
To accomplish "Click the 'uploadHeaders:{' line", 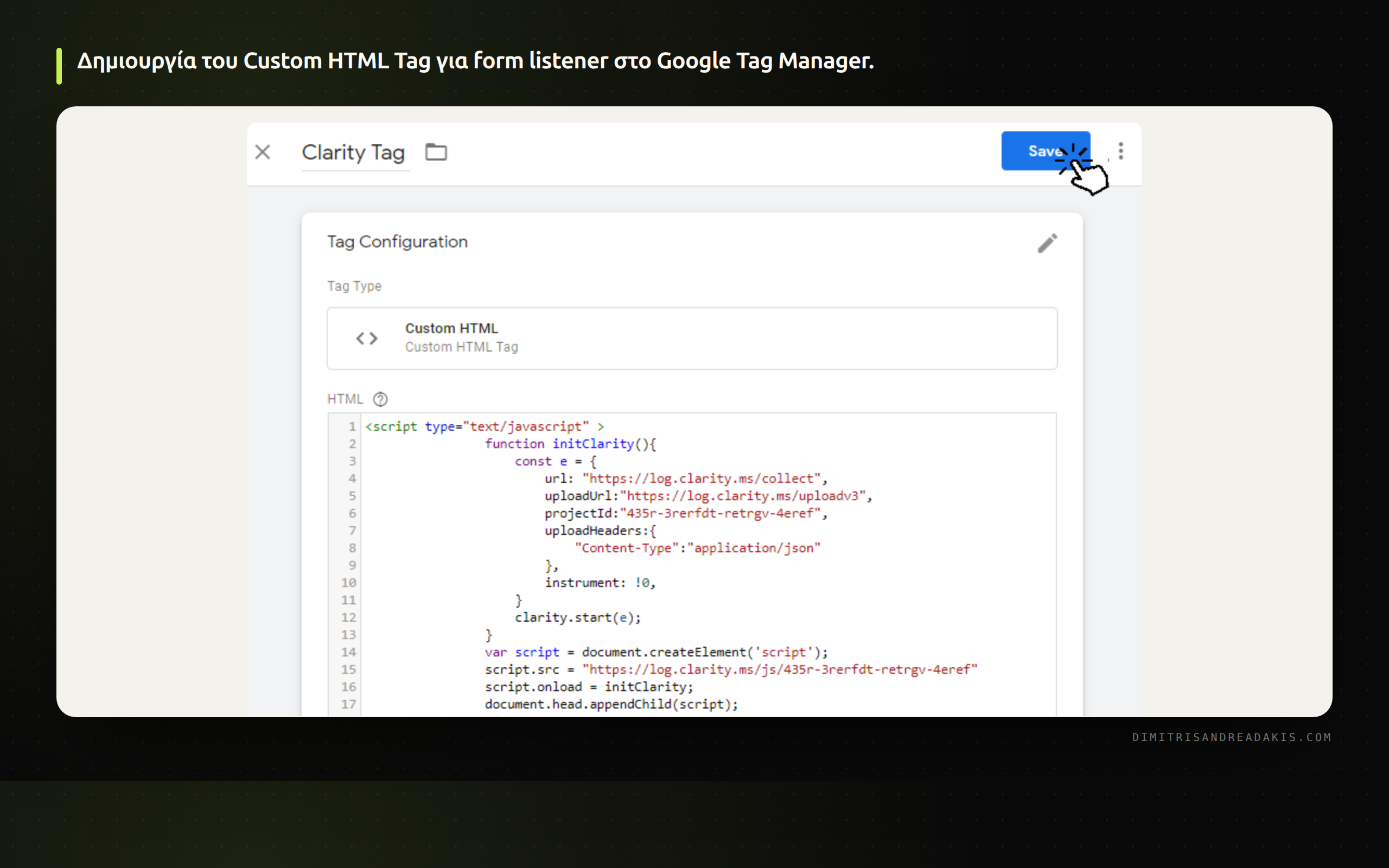I will [601, 531].
